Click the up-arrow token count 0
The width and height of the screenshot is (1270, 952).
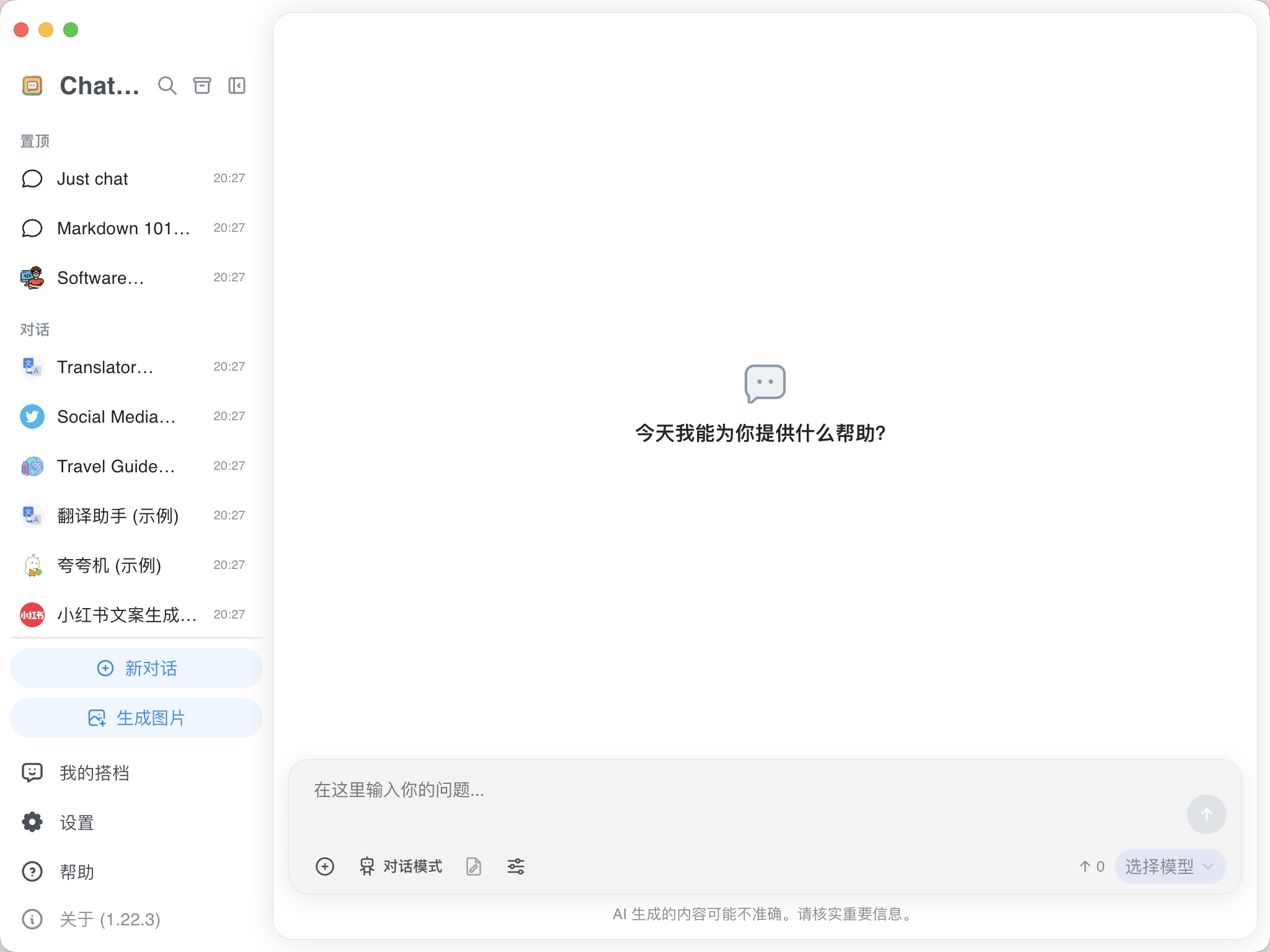point(1092,866)
